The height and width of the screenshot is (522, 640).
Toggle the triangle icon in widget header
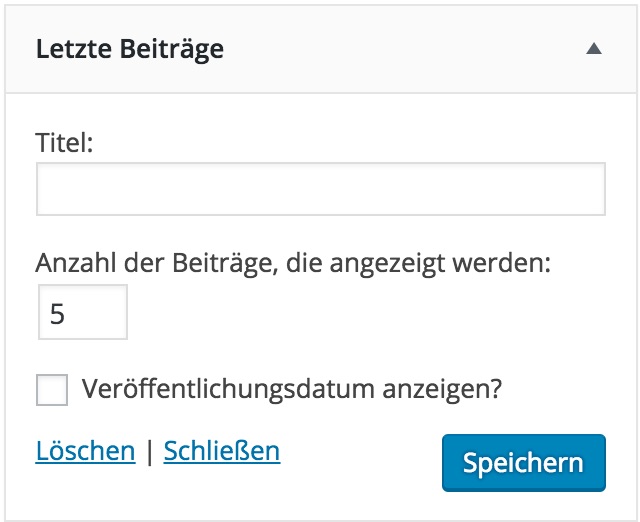pyautogui.click(x=594, y=48)
